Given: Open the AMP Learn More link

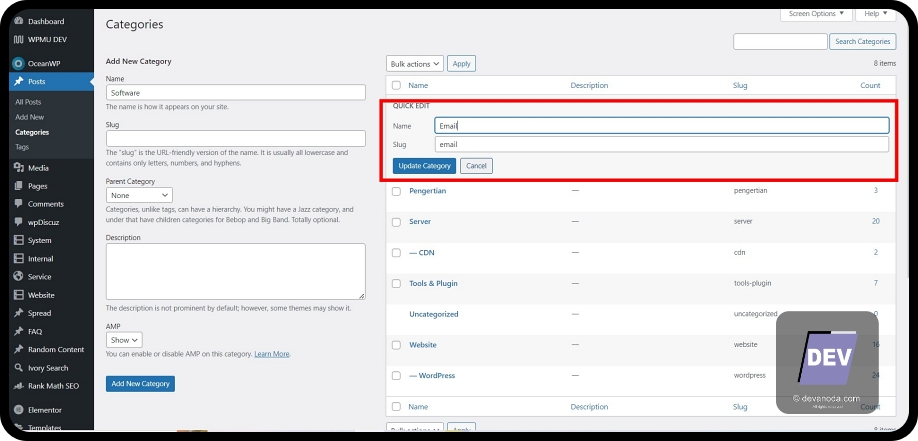Looking at the screenshot, I should coord(272,354).
